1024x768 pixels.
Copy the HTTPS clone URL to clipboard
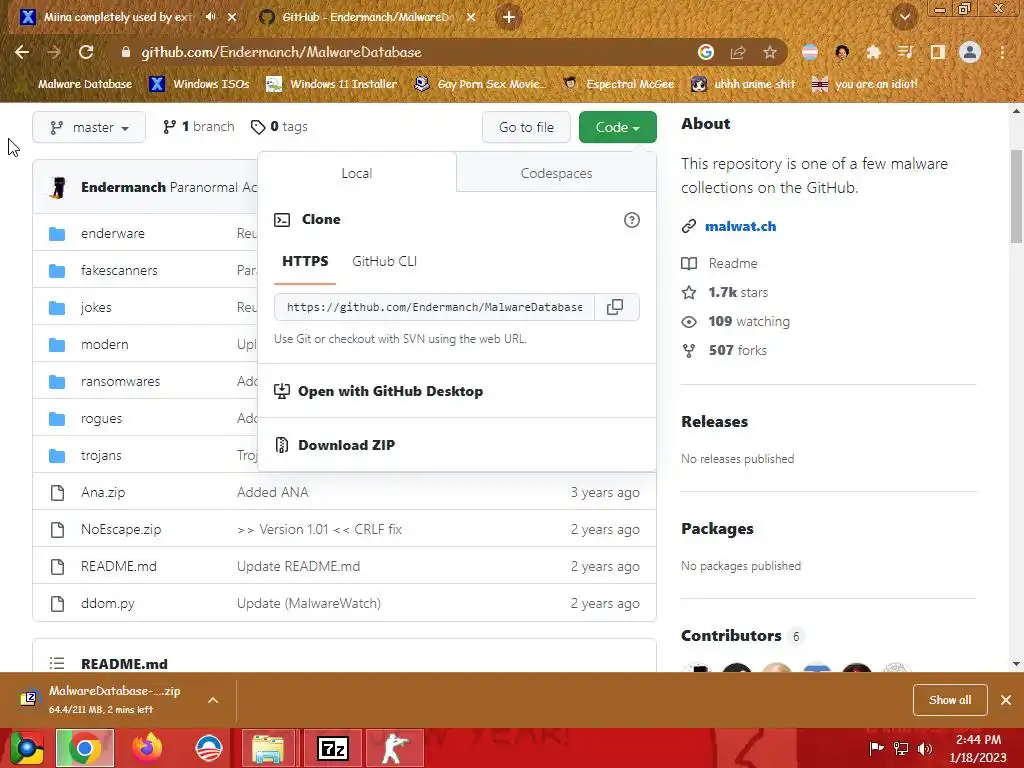tap(615, 307)
